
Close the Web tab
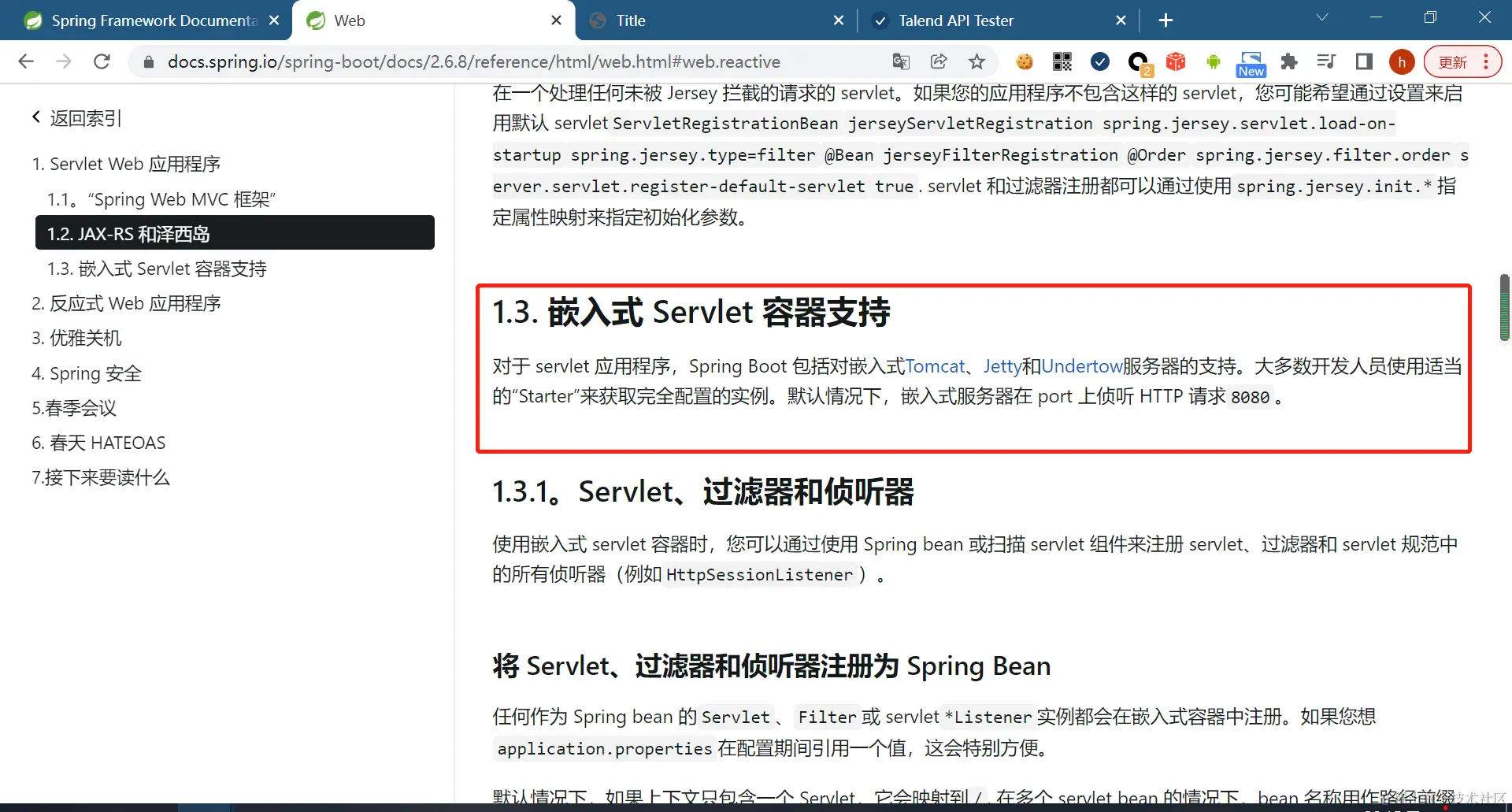tap(556, 20)
